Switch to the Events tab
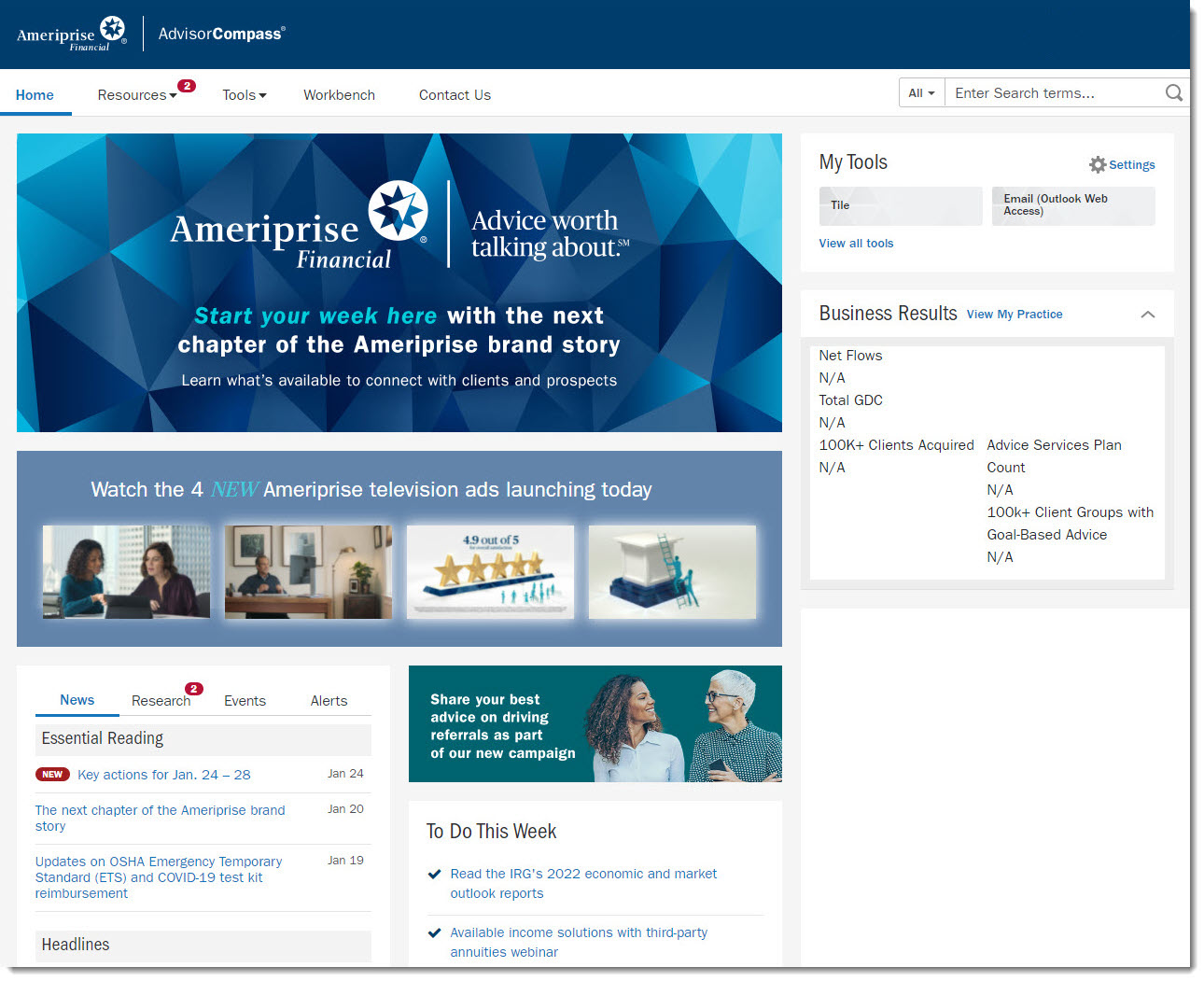1204x981 pixels. pyautogui.click(x=245, y=701)
